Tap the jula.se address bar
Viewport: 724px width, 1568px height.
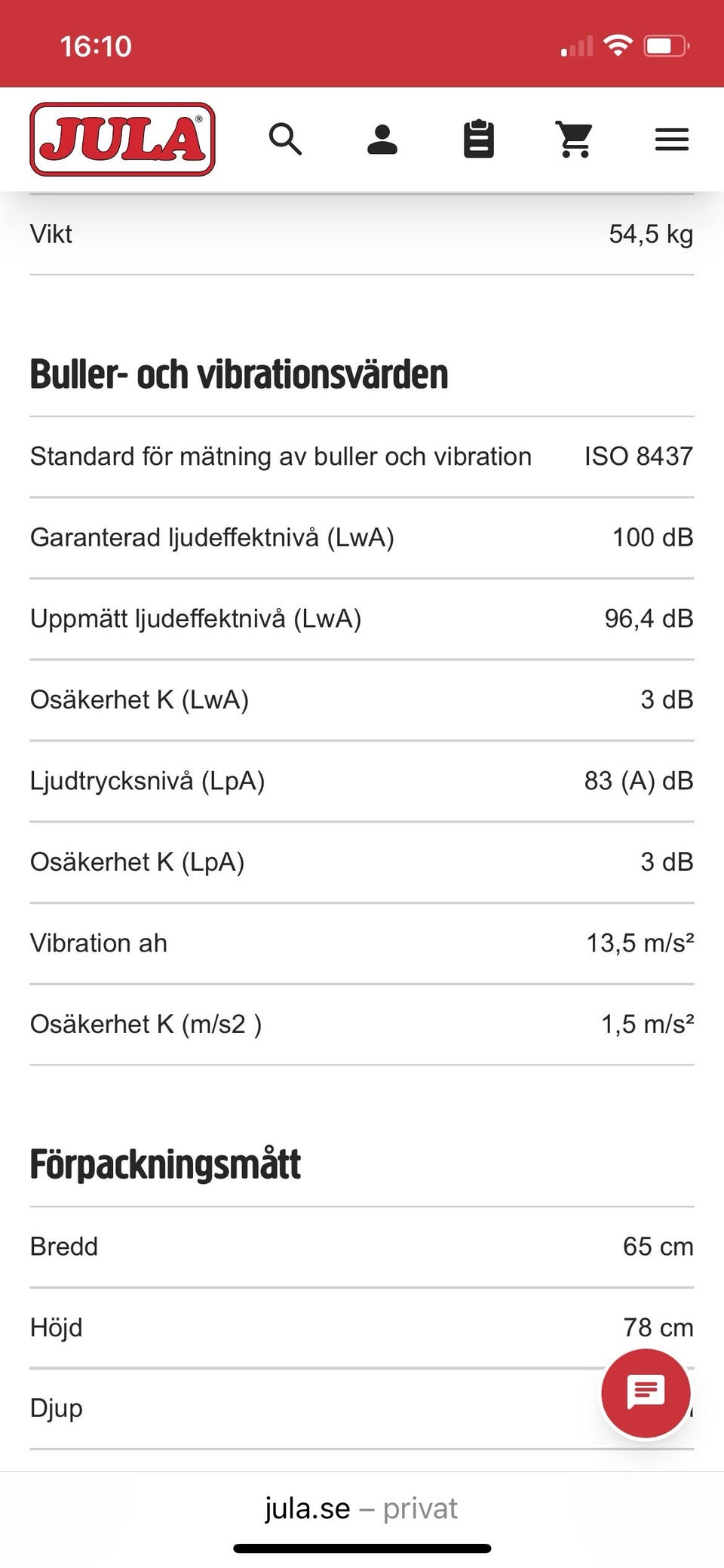coord(360,1508)
